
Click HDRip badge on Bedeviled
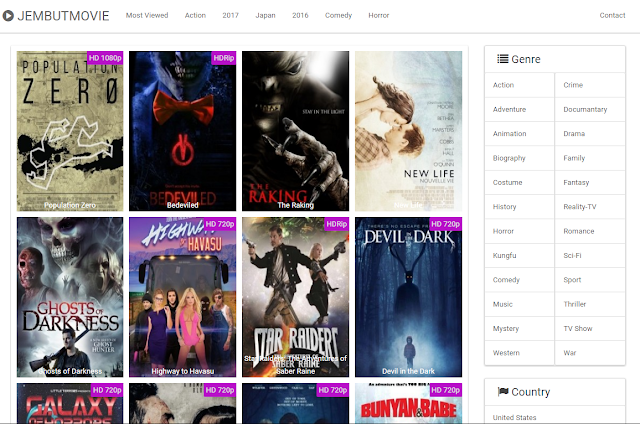click(224, 58)
